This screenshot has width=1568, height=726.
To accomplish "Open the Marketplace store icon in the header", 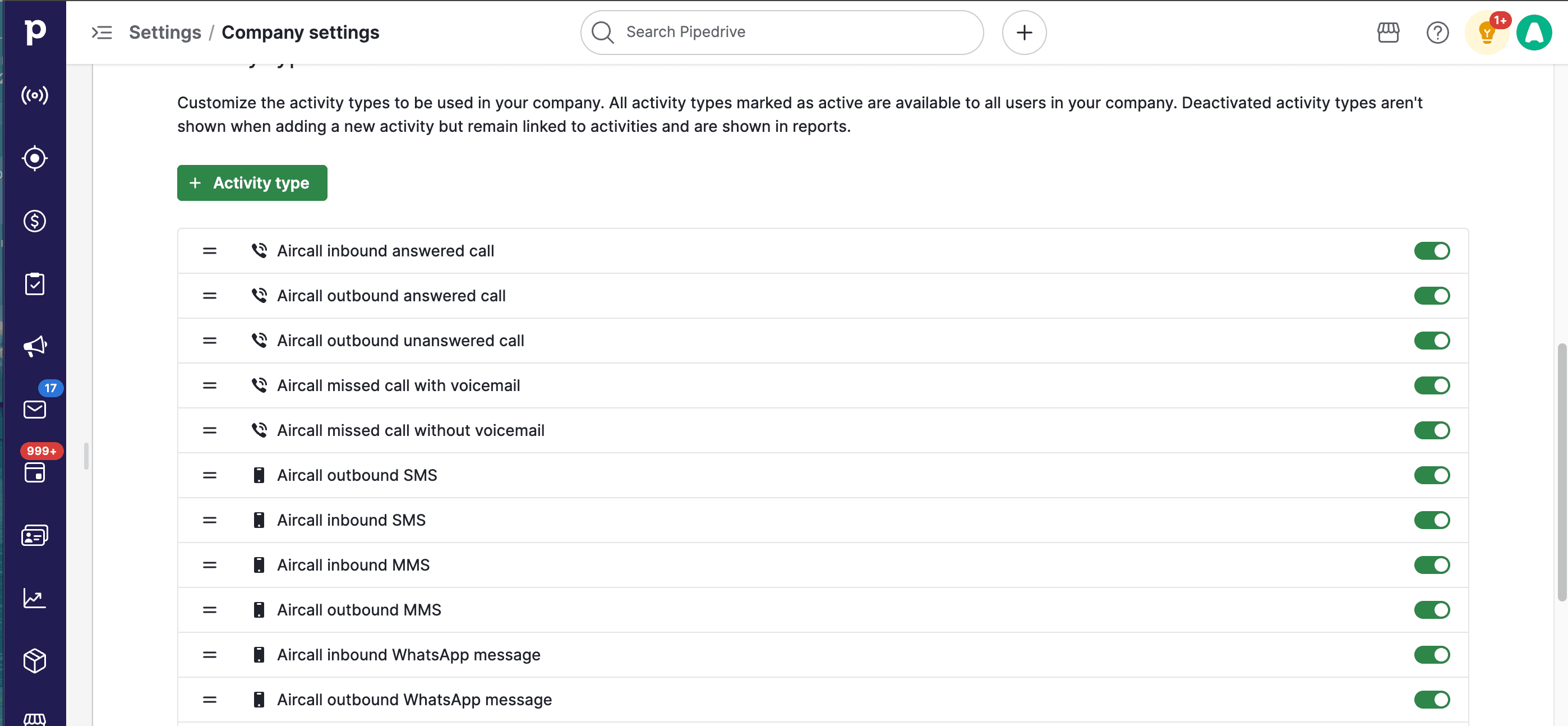I will pyautogui.click(x=1388, y=33).
